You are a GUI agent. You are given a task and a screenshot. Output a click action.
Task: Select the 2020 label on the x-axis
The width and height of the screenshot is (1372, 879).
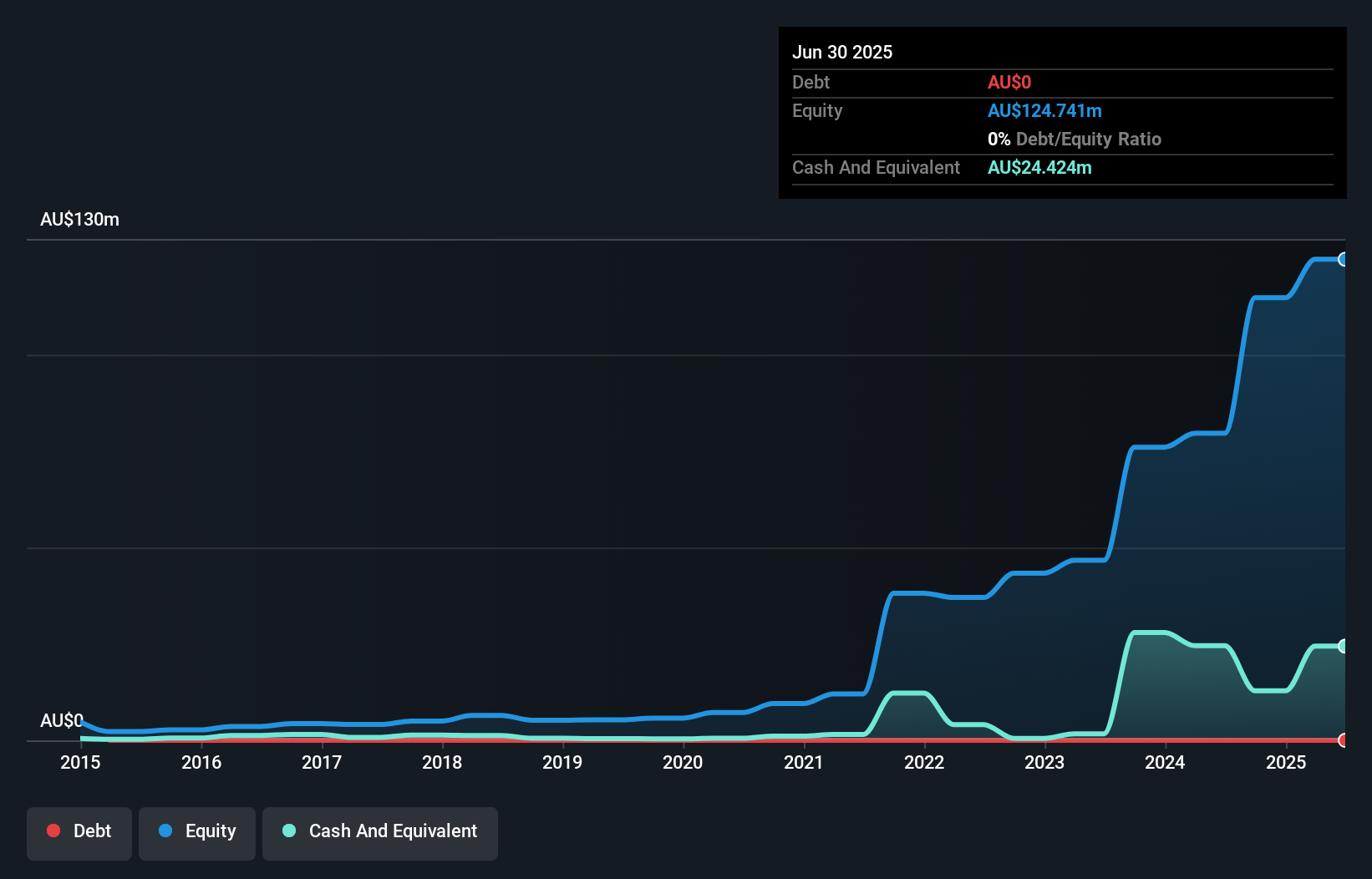click(x=683, y=762)
